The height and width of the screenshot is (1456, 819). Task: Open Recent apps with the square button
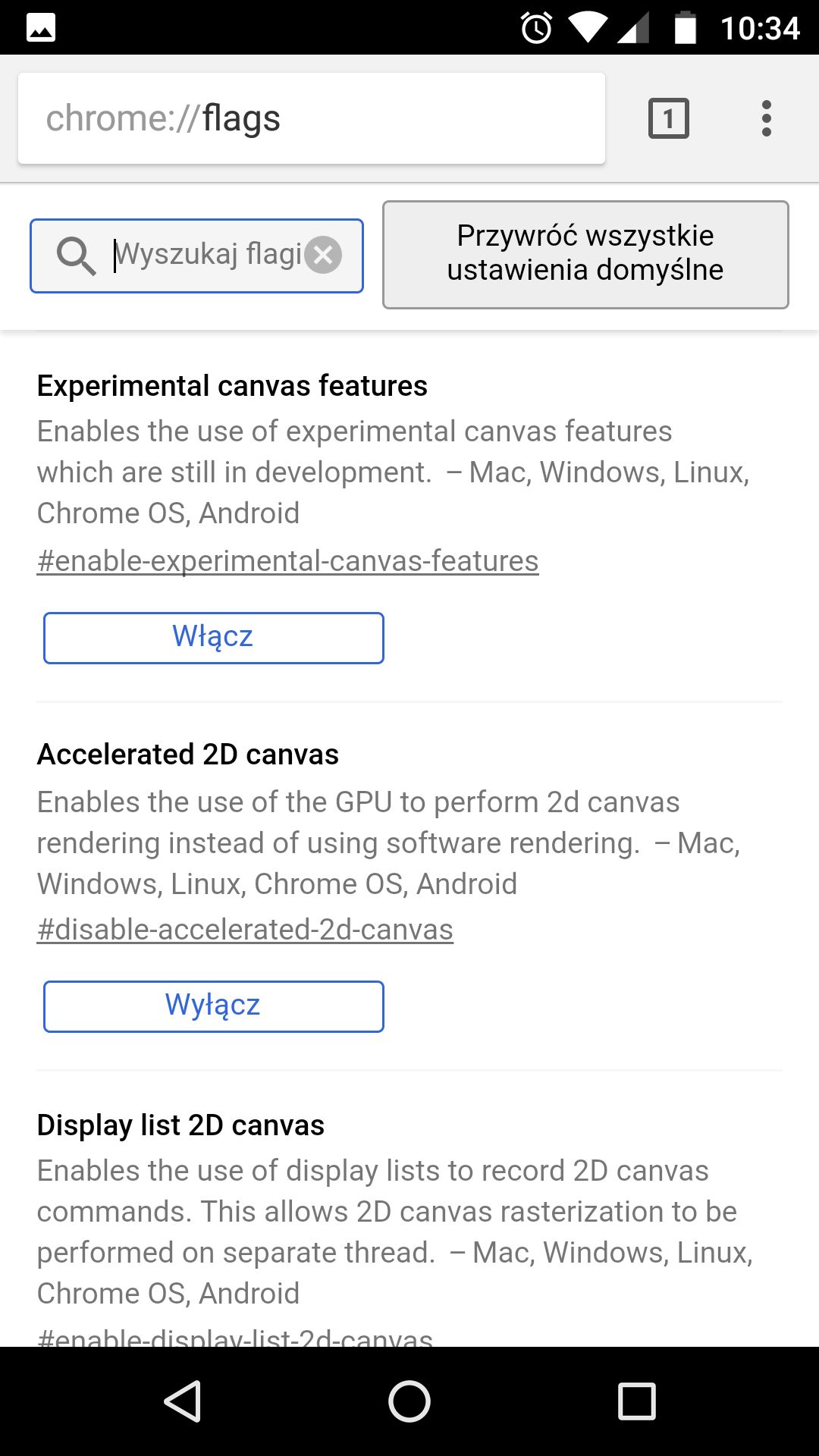636,1401
